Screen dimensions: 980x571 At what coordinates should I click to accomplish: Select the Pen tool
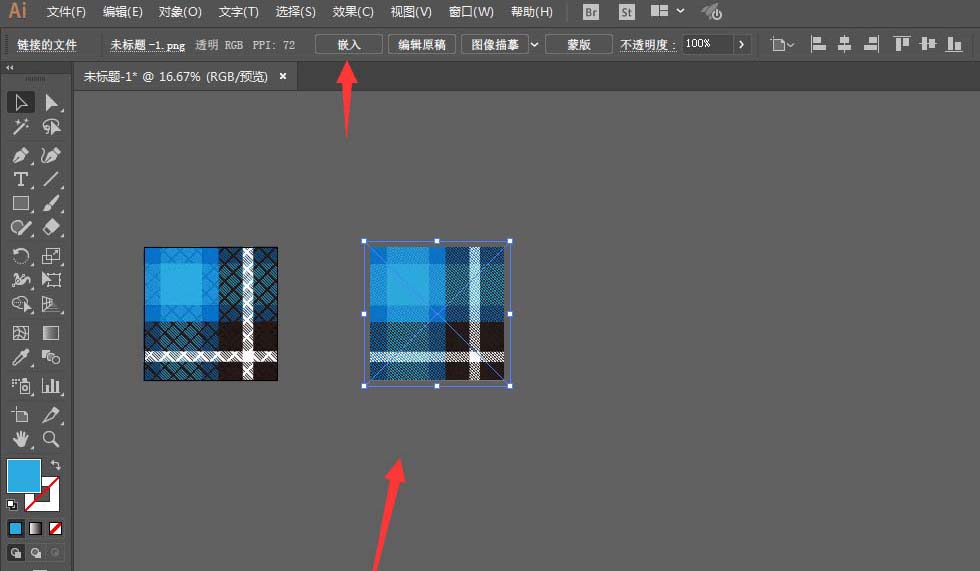[21, 155]
